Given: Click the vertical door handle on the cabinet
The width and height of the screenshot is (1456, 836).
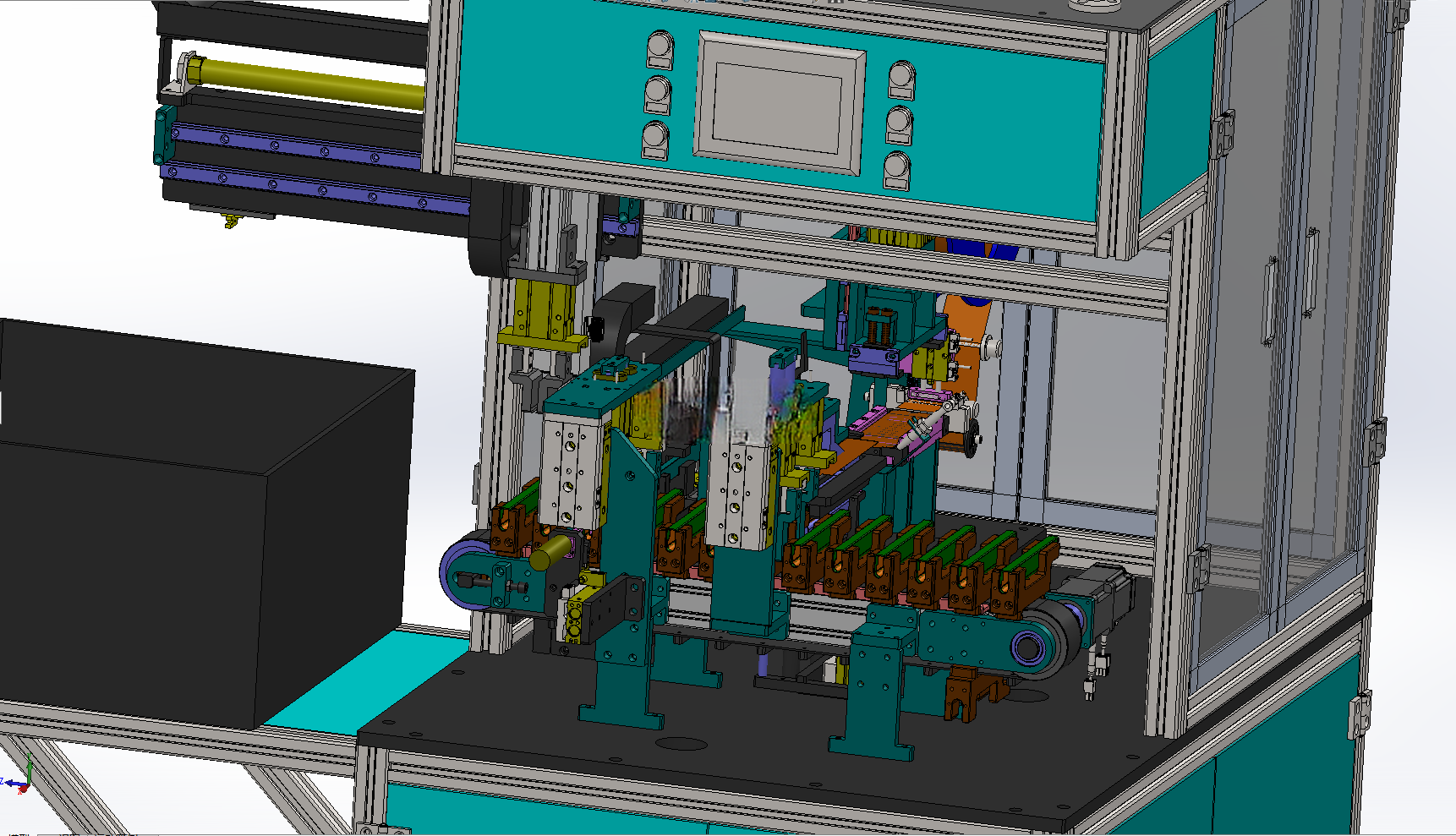Looking at the screenshot, I should (1269, 302).
